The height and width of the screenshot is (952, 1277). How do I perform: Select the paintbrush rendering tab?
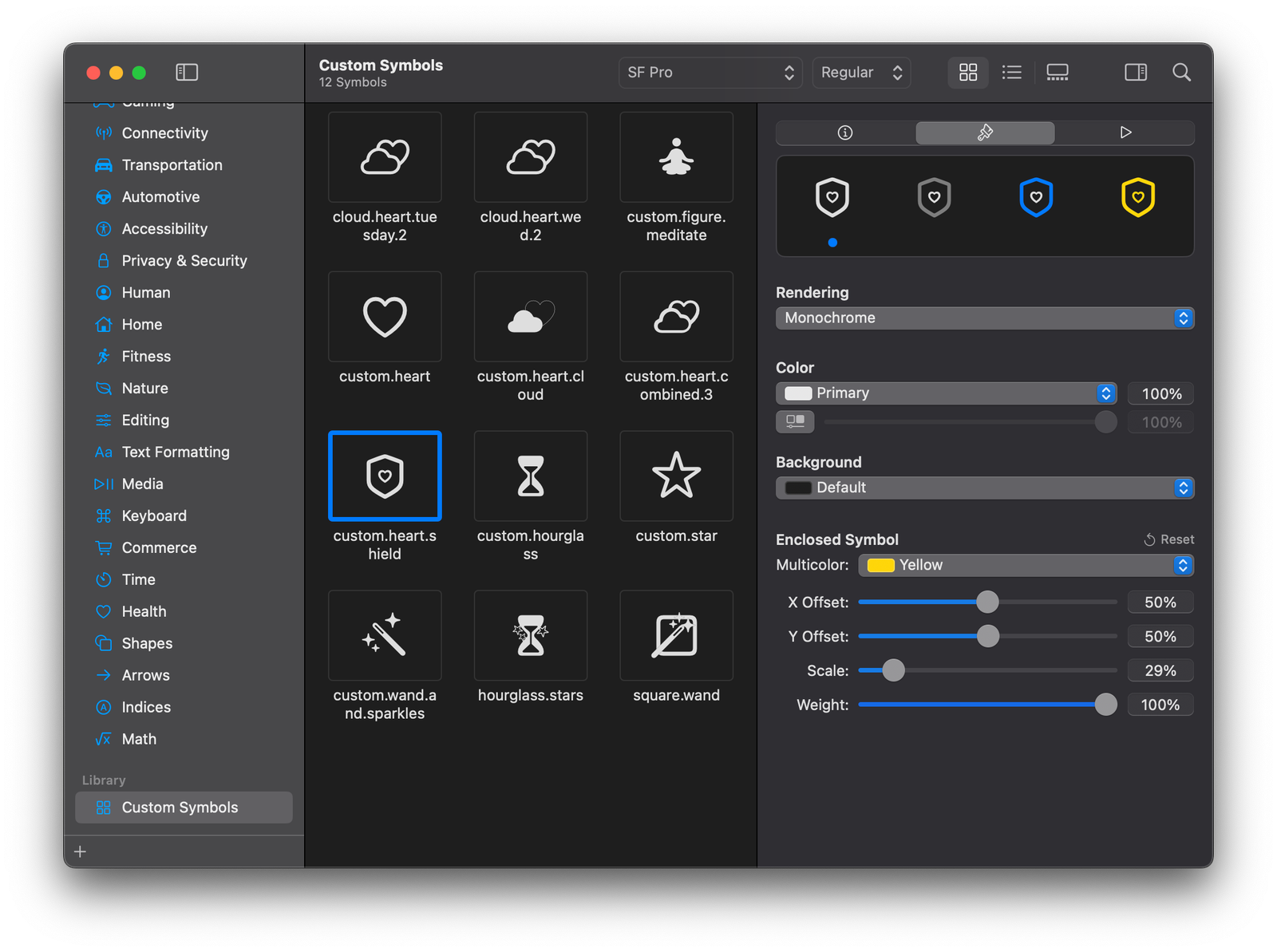pos(985,132)
